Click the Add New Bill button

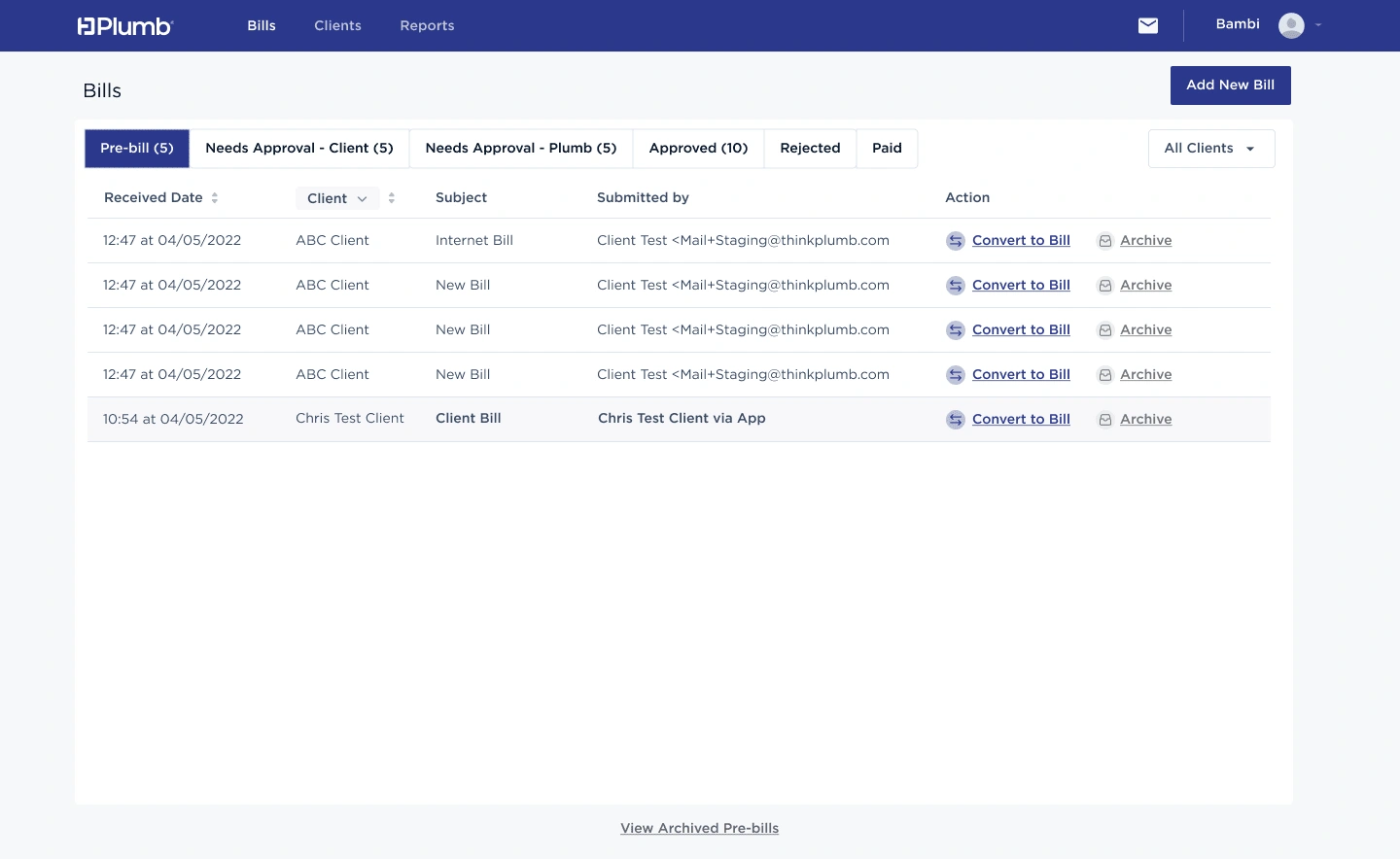pyautogui.click(x=1230, y=86)
